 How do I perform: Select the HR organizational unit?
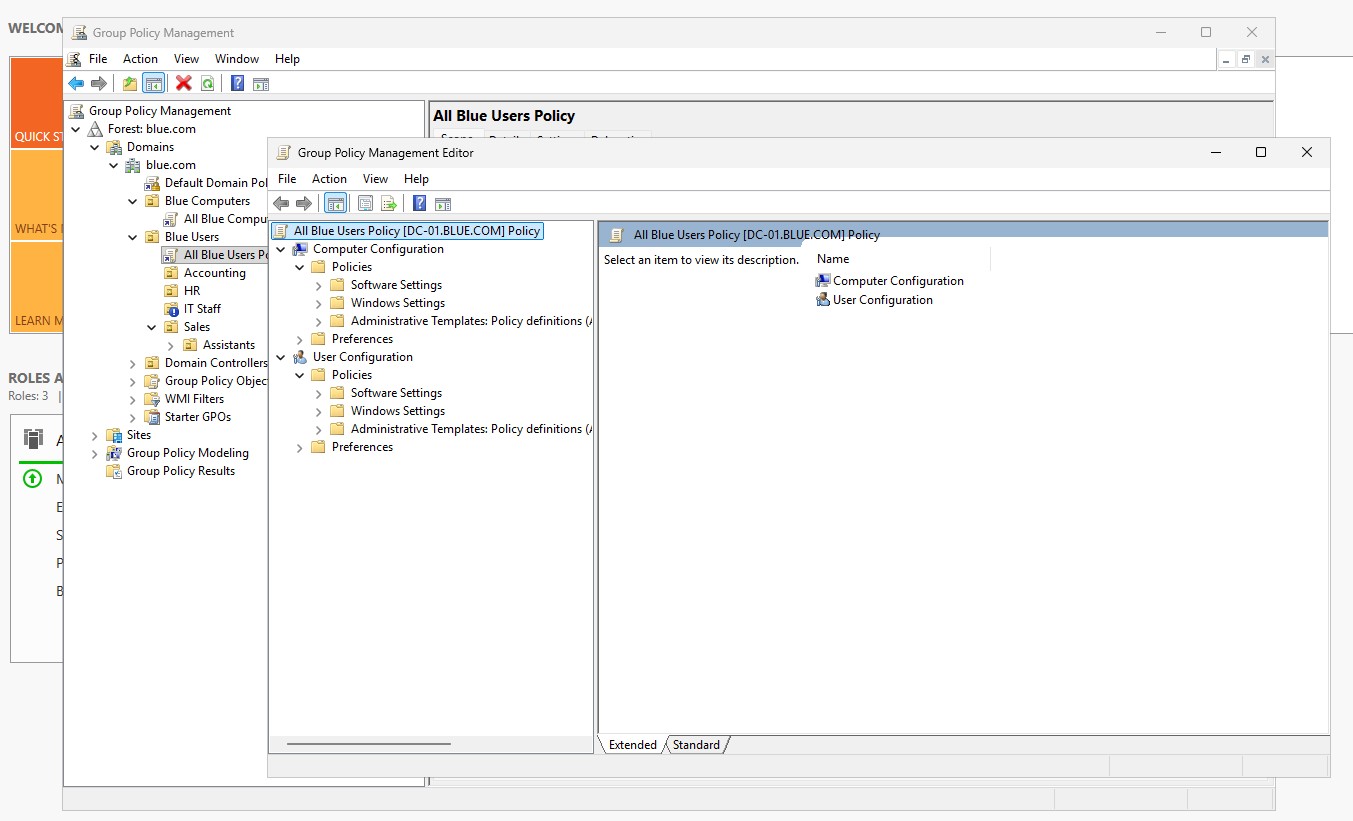(191, 291)
